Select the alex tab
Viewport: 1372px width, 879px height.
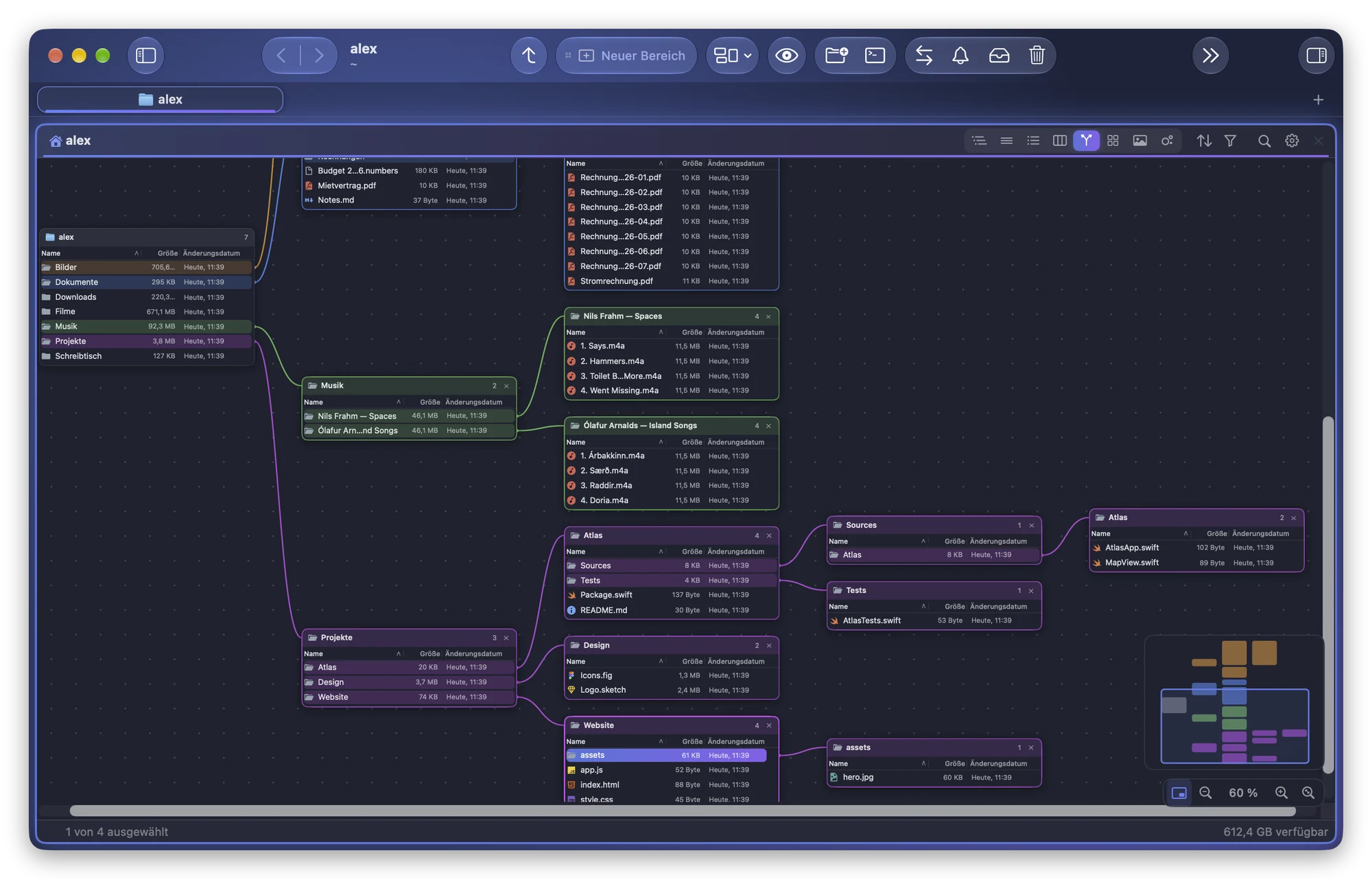[160, 99]
